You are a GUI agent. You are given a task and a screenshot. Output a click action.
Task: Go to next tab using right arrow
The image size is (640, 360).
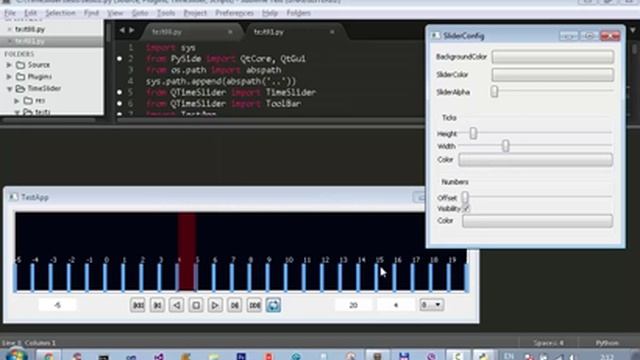click(131, 31)
